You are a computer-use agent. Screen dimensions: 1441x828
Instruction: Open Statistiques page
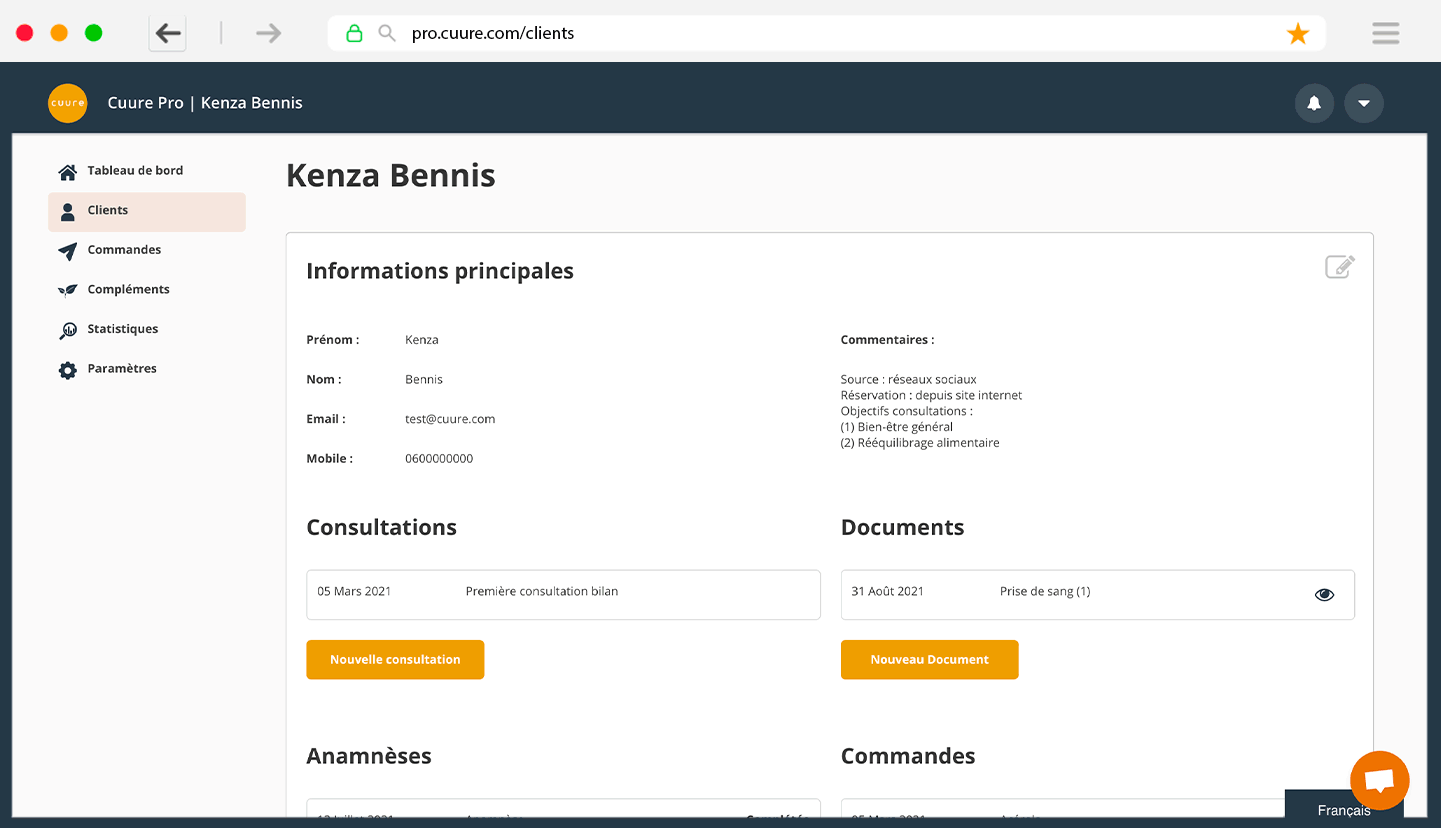[122, 329]
